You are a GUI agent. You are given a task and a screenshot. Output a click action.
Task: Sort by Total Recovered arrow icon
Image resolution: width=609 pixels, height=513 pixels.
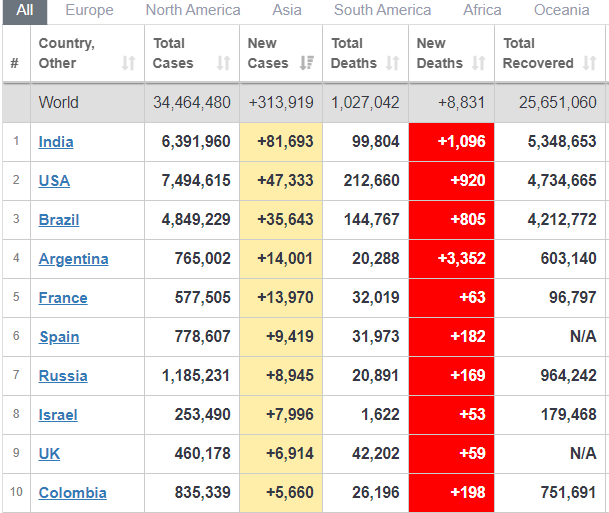[x=589, y=63]
